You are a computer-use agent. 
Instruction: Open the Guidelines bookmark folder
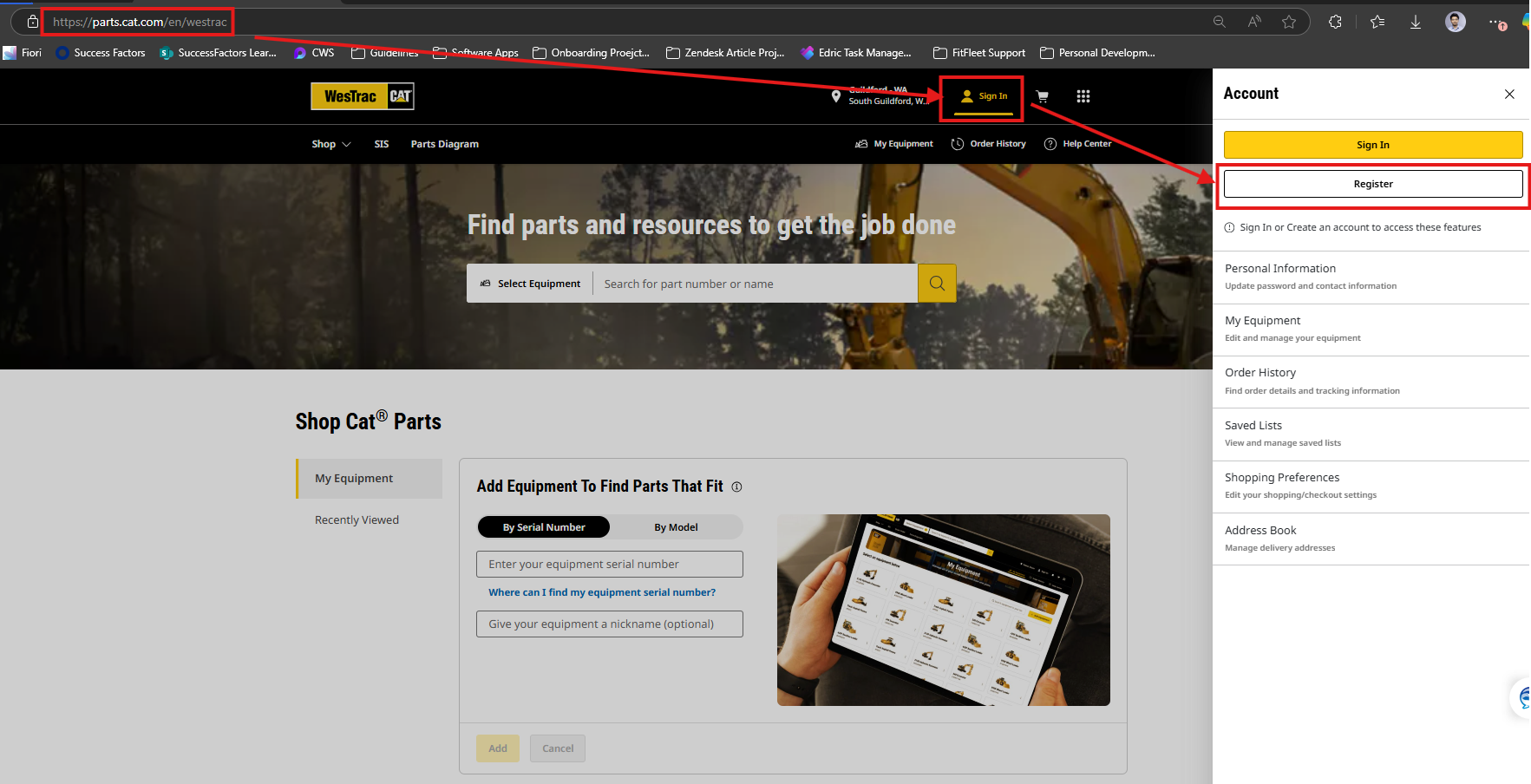point(384,53)
